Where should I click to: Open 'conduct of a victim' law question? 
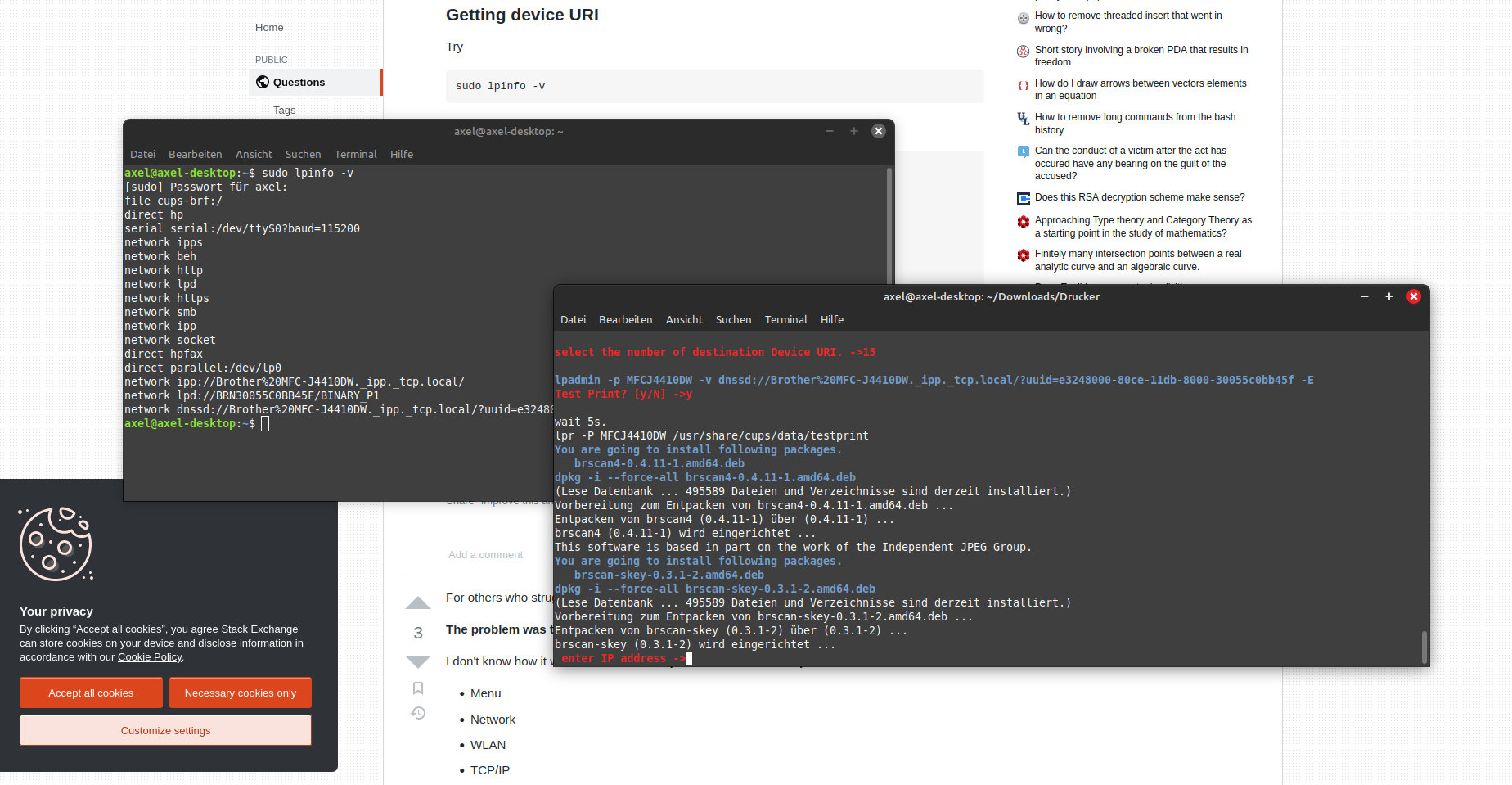point(1131,163)
